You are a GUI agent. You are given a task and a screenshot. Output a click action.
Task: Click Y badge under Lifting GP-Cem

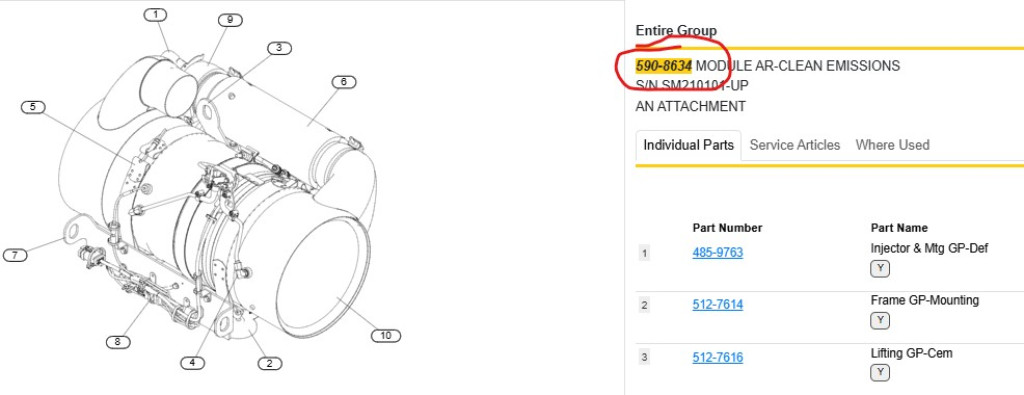coord(880,373)
